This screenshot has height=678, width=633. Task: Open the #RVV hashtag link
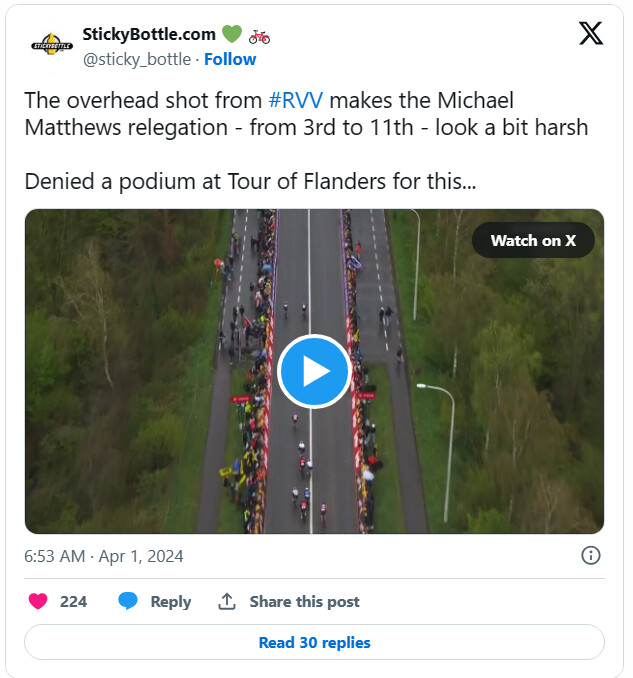295,100
